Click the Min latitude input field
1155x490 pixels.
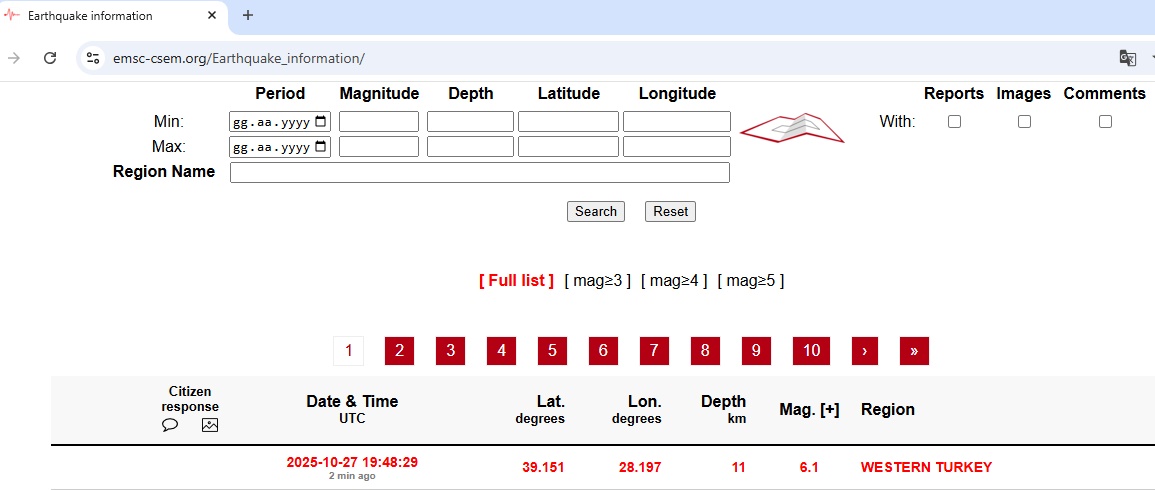pos(568,122)
